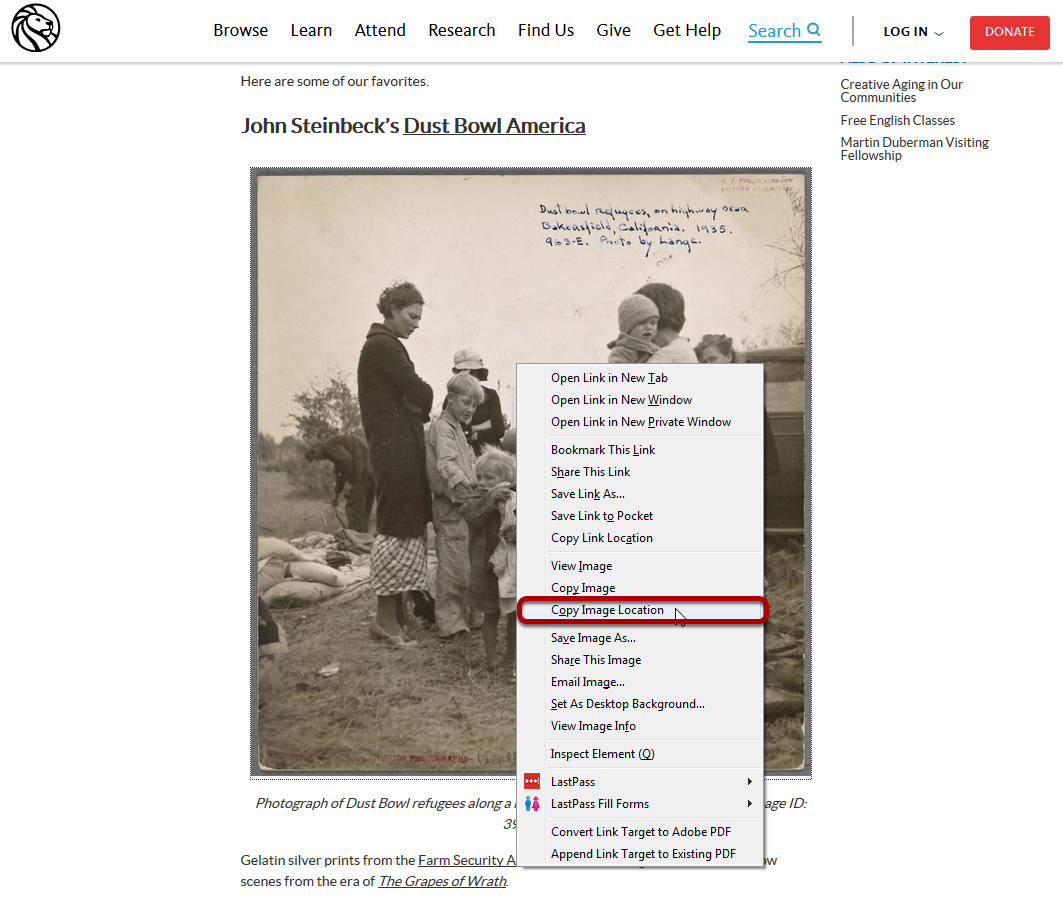Open the Learn navigation item
Viewport: 1063px width, 911px height.
311,31
